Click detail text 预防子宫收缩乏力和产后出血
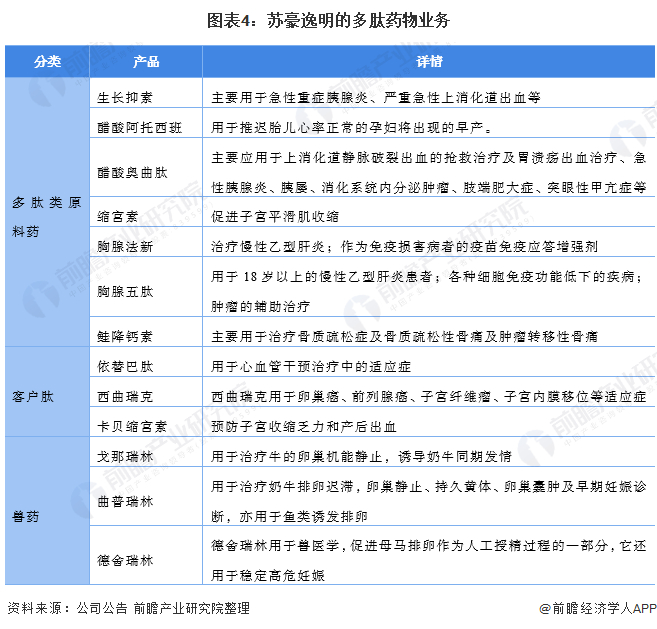This screenshot has height=629, width=657. point(303,426)
